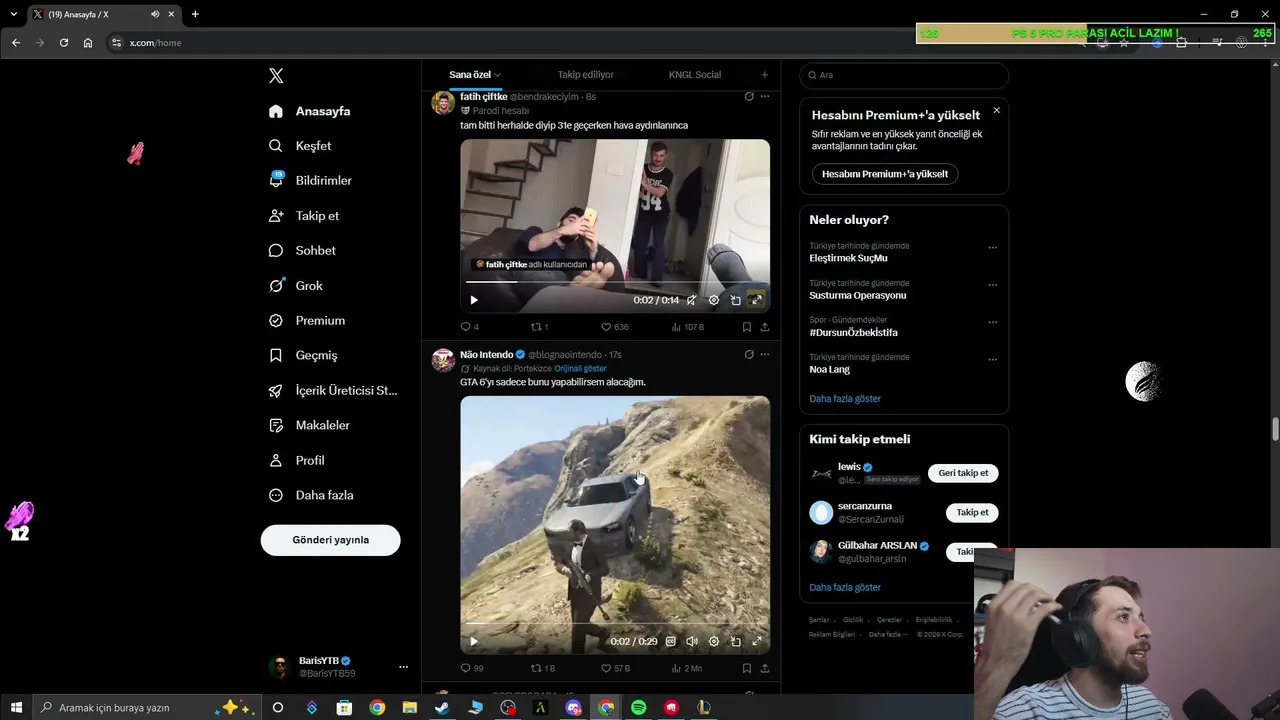Expand Daha fazla sidebar menu
The height and width of the screenshot is (720, 1280).
click(x=311, y=496)
